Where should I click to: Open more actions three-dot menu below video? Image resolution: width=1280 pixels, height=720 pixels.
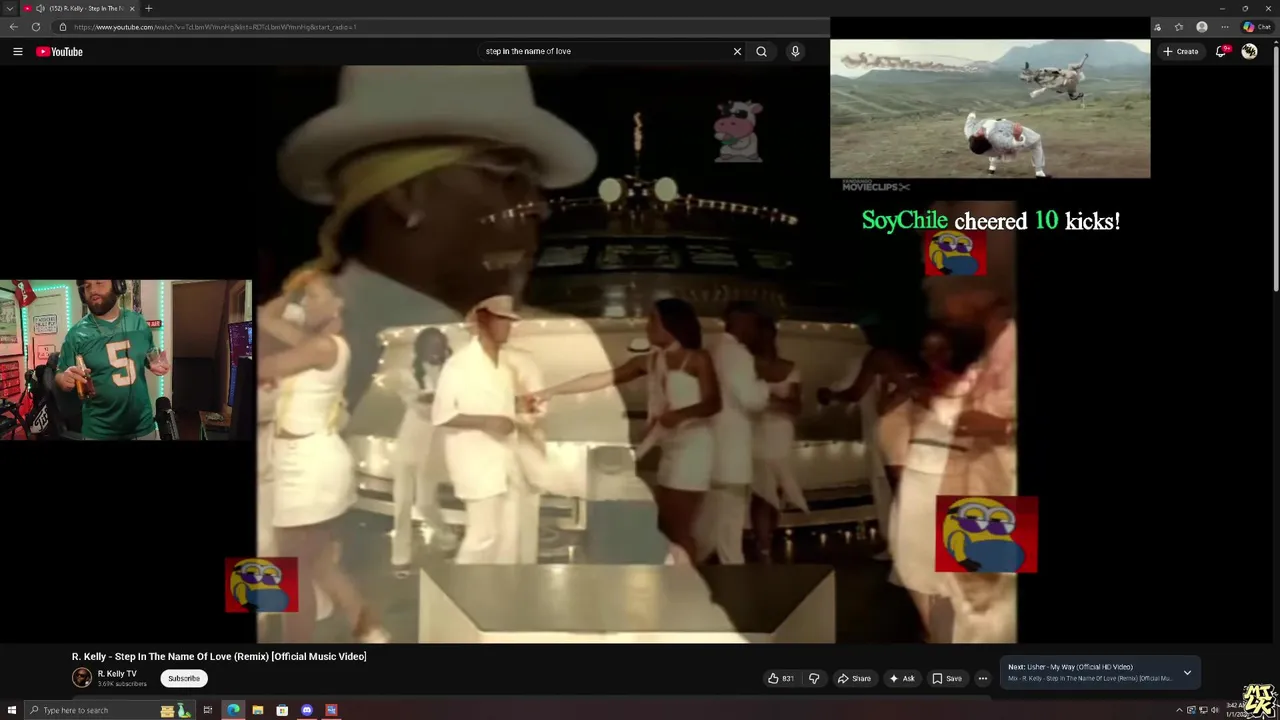(982, 678)
